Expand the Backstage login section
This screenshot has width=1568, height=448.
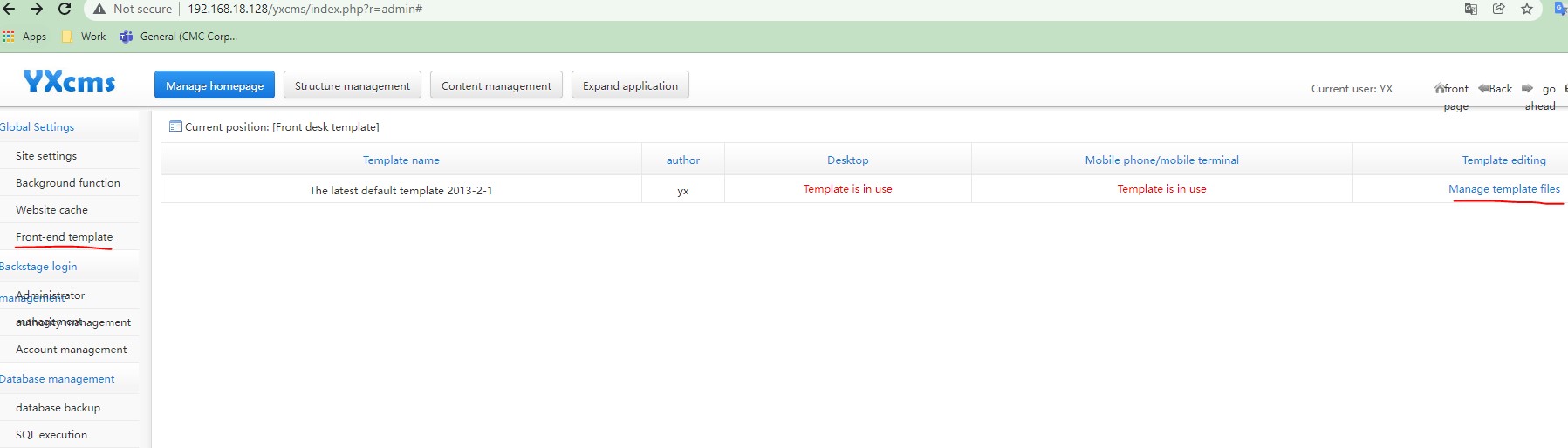coord(38,266)
